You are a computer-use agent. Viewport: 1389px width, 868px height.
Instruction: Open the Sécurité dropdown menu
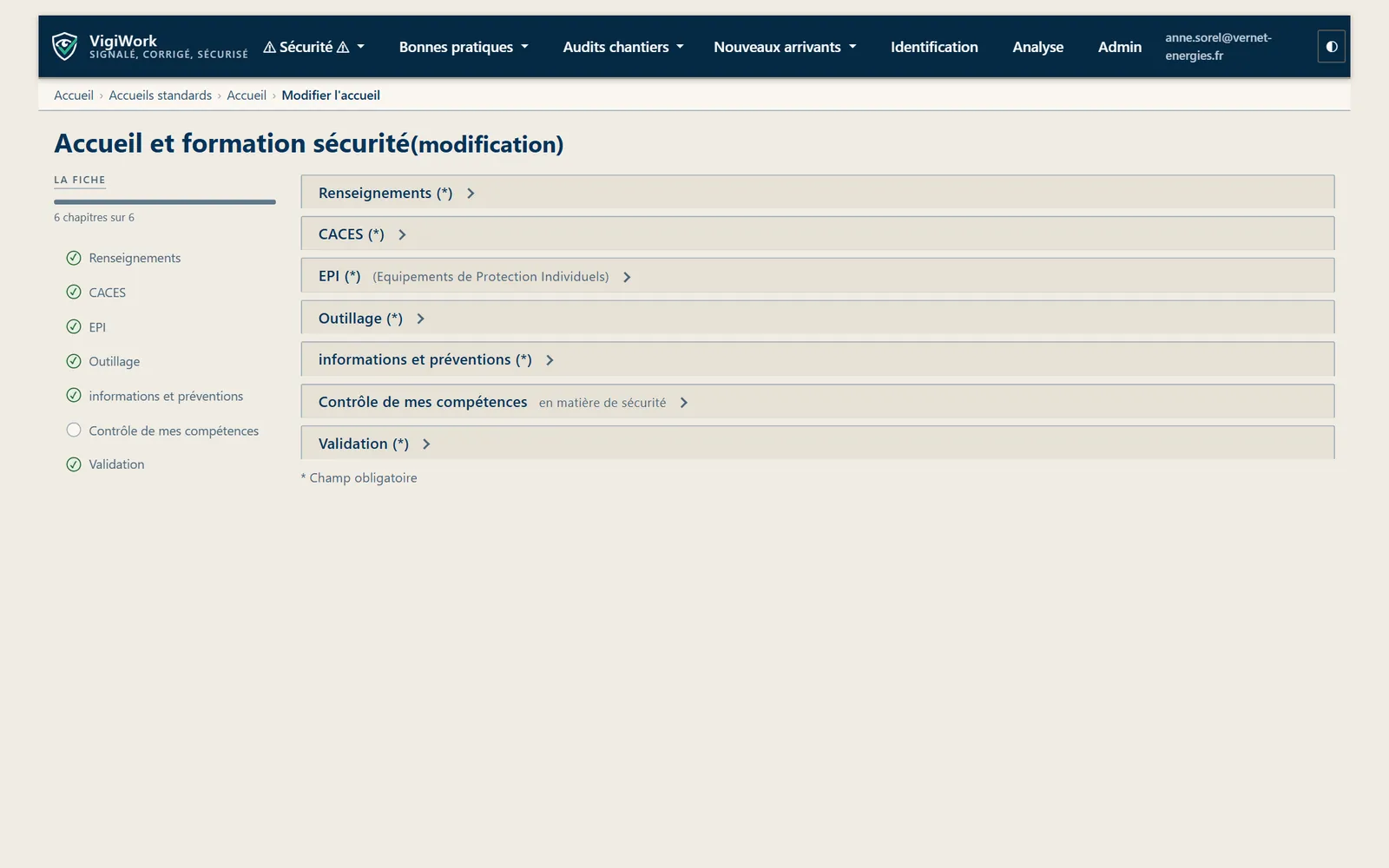click(313, 47)
